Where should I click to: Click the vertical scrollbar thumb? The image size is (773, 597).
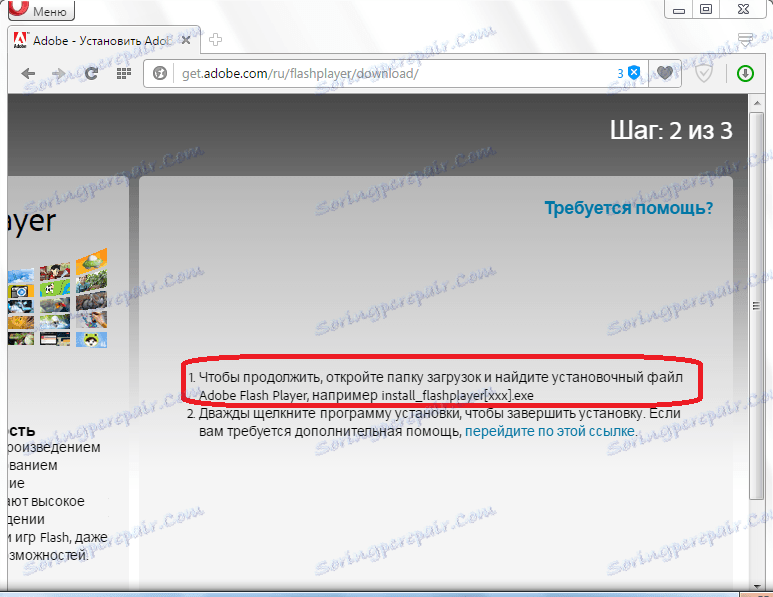(756, 306)
